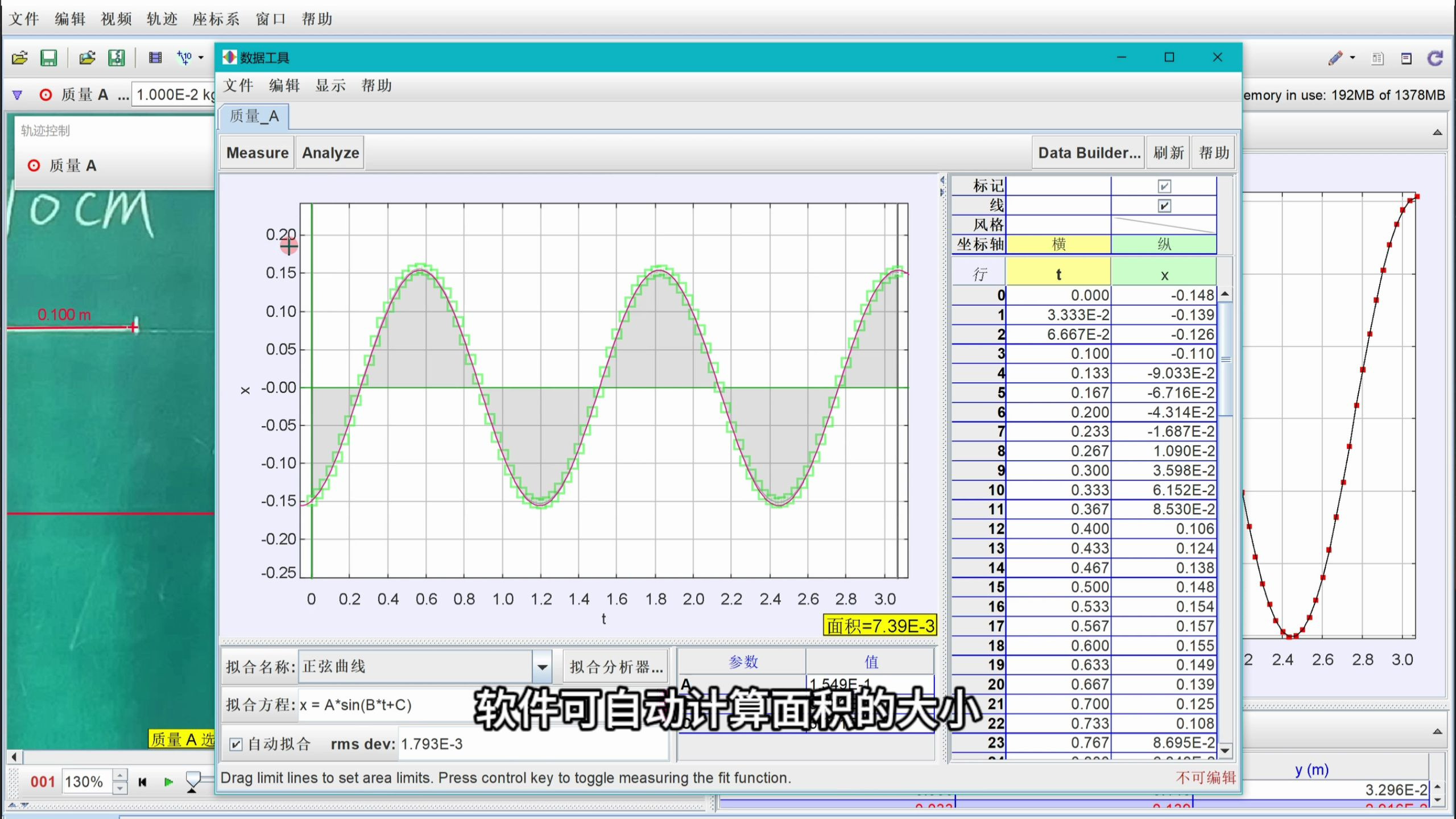Open the 显示 menu in Data Tool
Viewport: 1456px width, 819px height.
pyautogui.click(x=330, y=86)
